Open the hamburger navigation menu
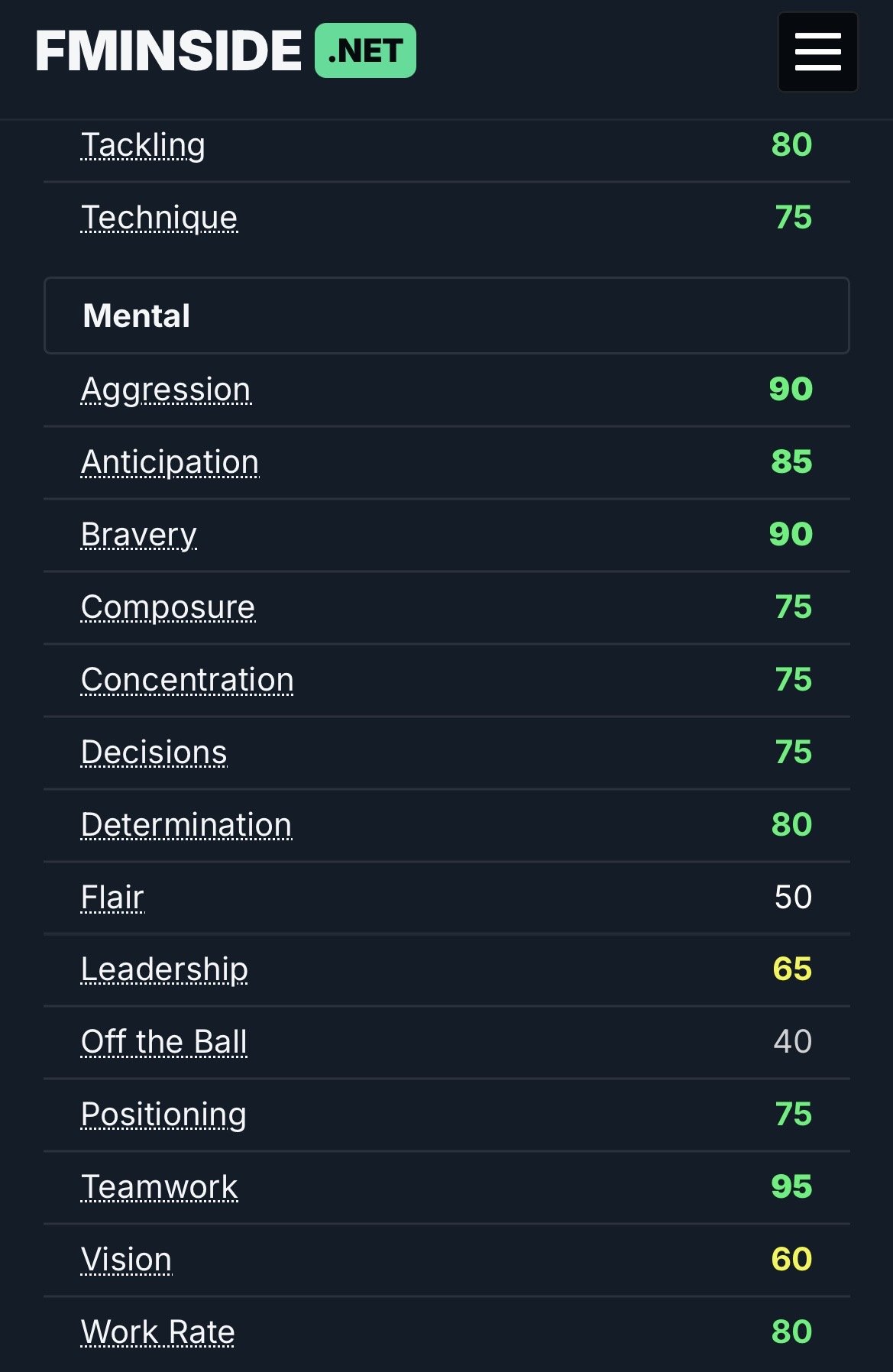 [817, 52]
